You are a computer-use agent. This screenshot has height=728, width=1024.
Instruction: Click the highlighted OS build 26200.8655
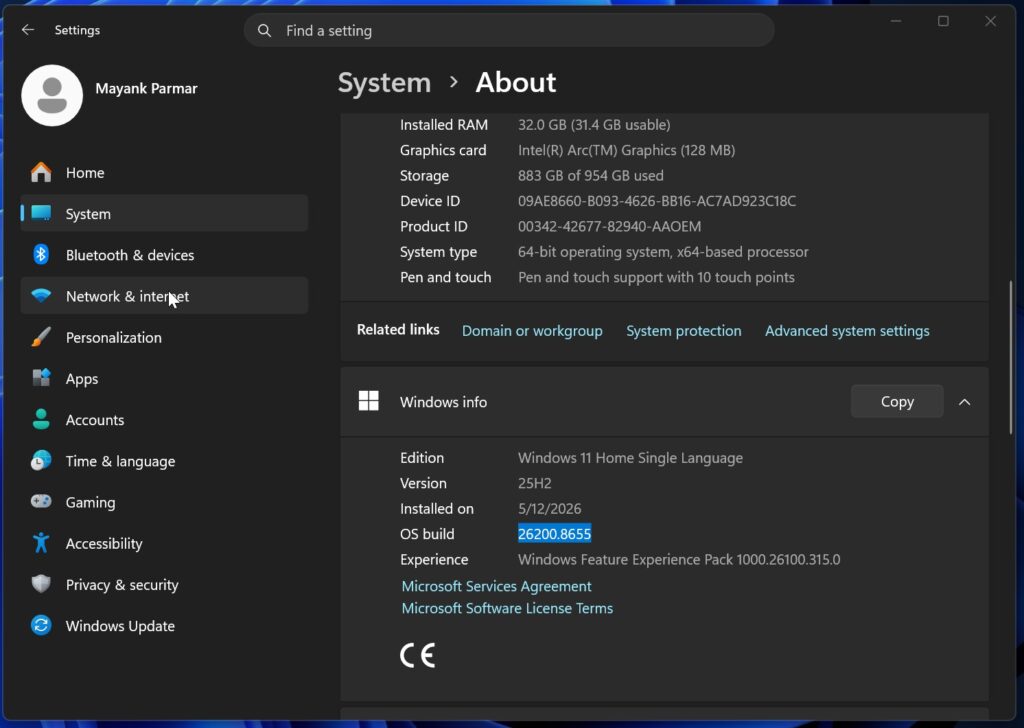click(554, 533)
